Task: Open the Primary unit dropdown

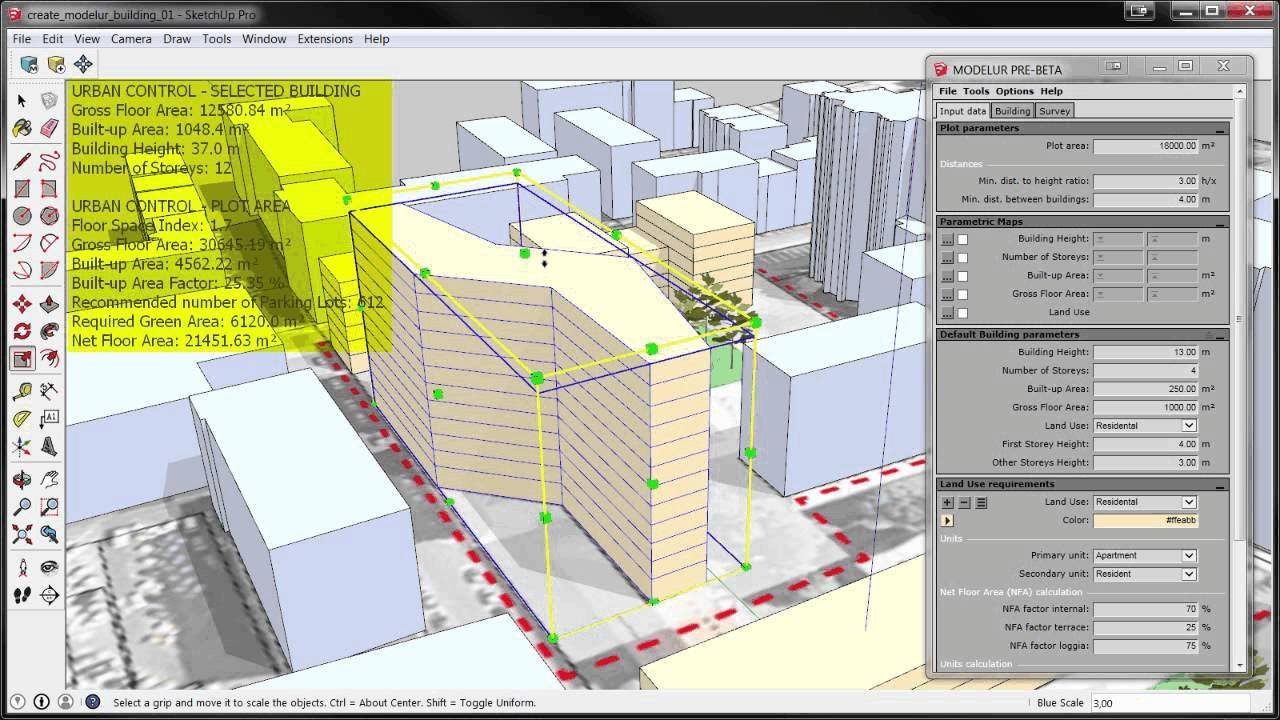Action: pos(1145,555)
